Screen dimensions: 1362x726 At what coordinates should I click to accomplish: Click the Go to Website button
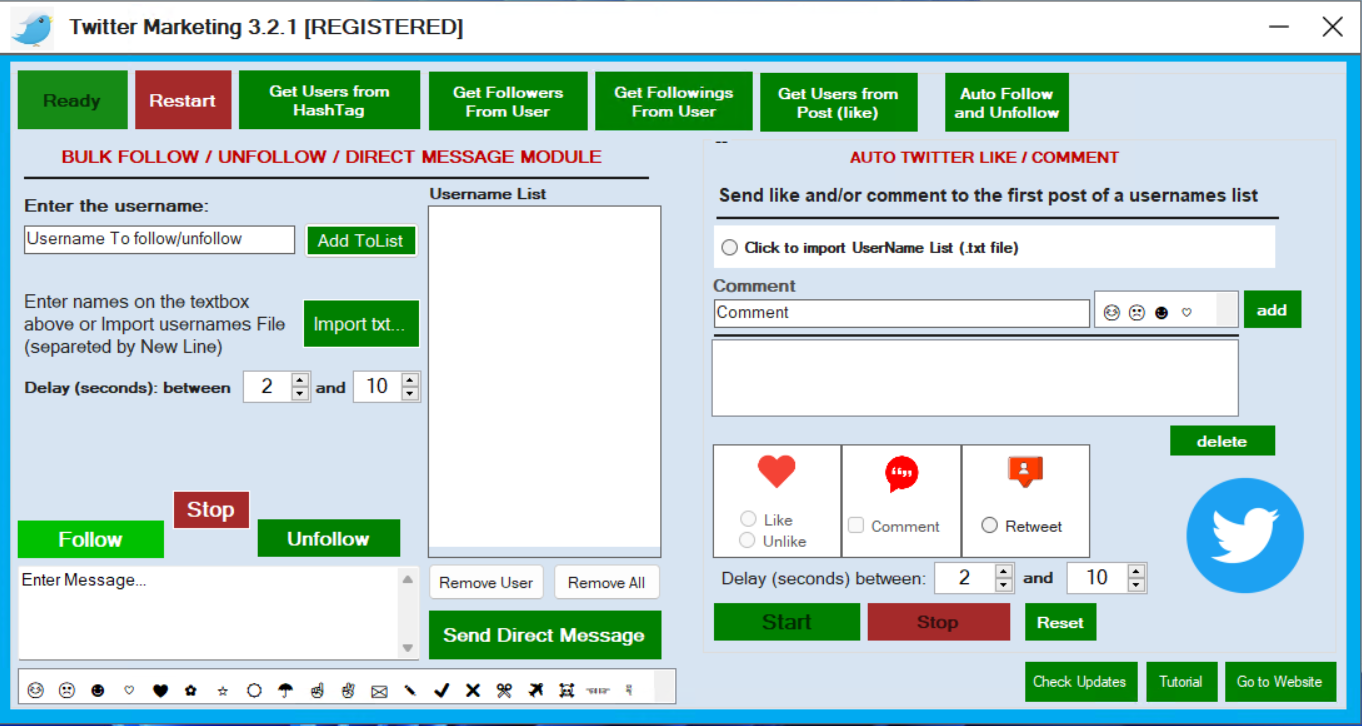click(1279, 682)
